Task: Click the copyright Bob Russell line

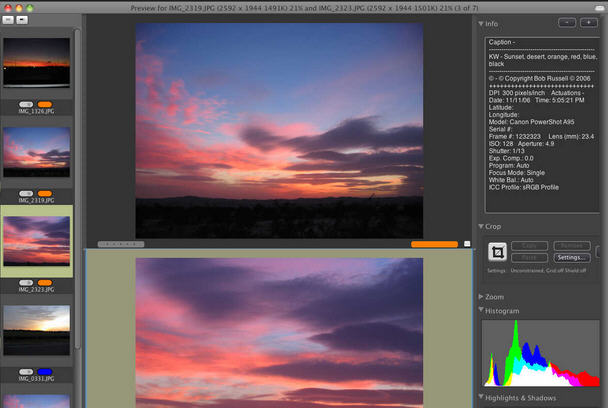Action: [x=539, y=78]
